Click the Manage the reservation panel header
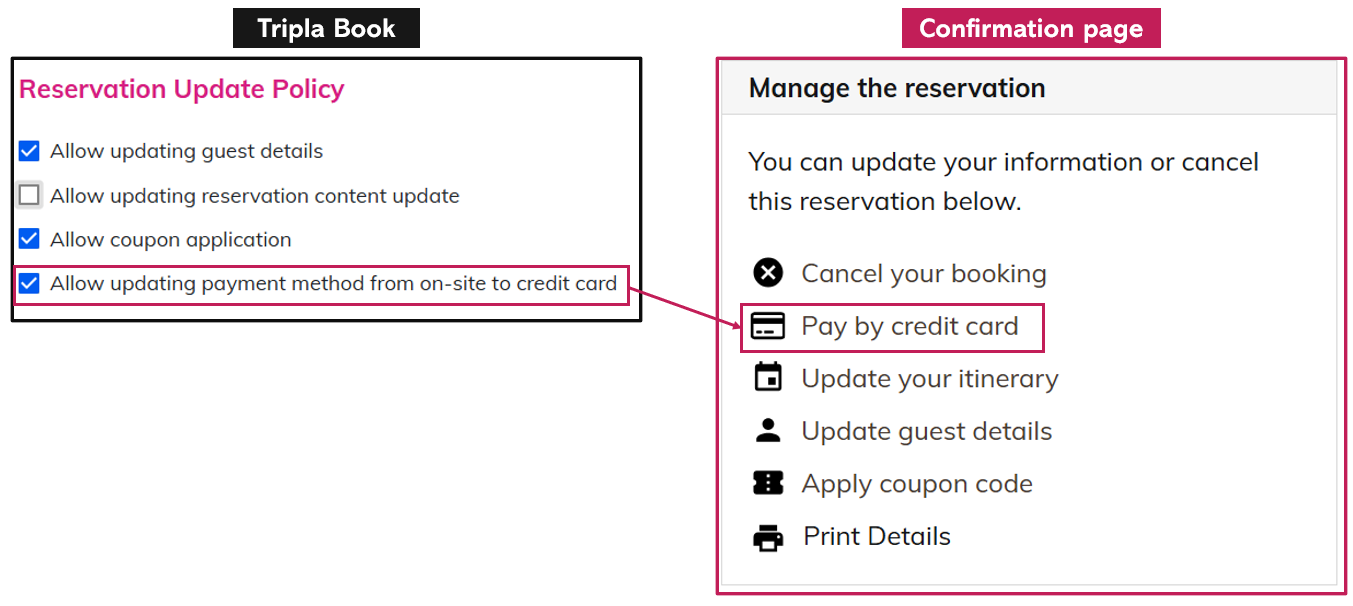 point(896,88)
